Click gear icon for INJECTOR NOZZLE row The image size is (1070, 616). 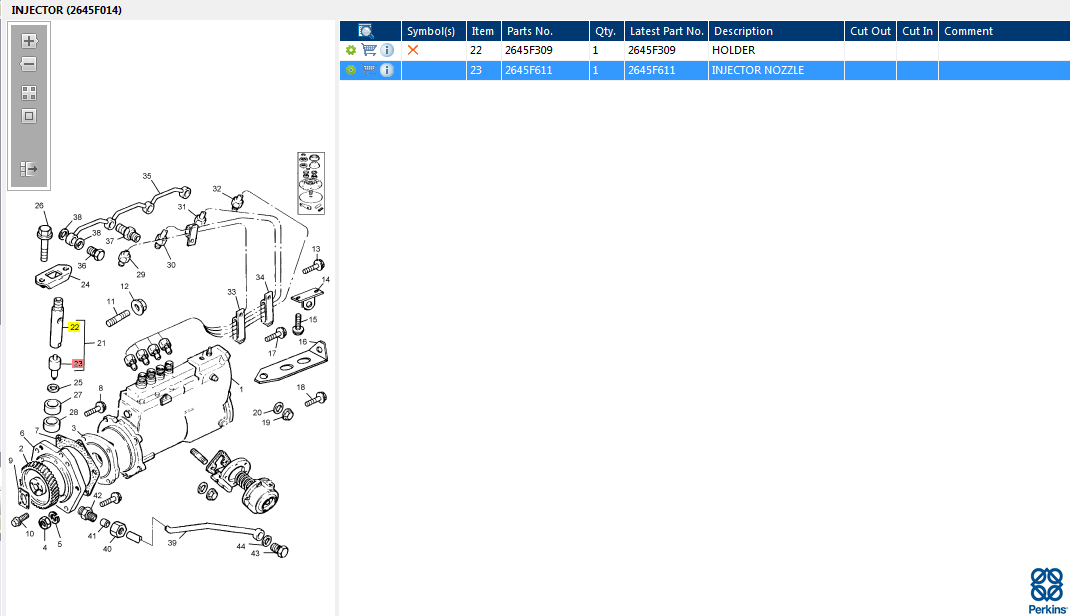351,70
